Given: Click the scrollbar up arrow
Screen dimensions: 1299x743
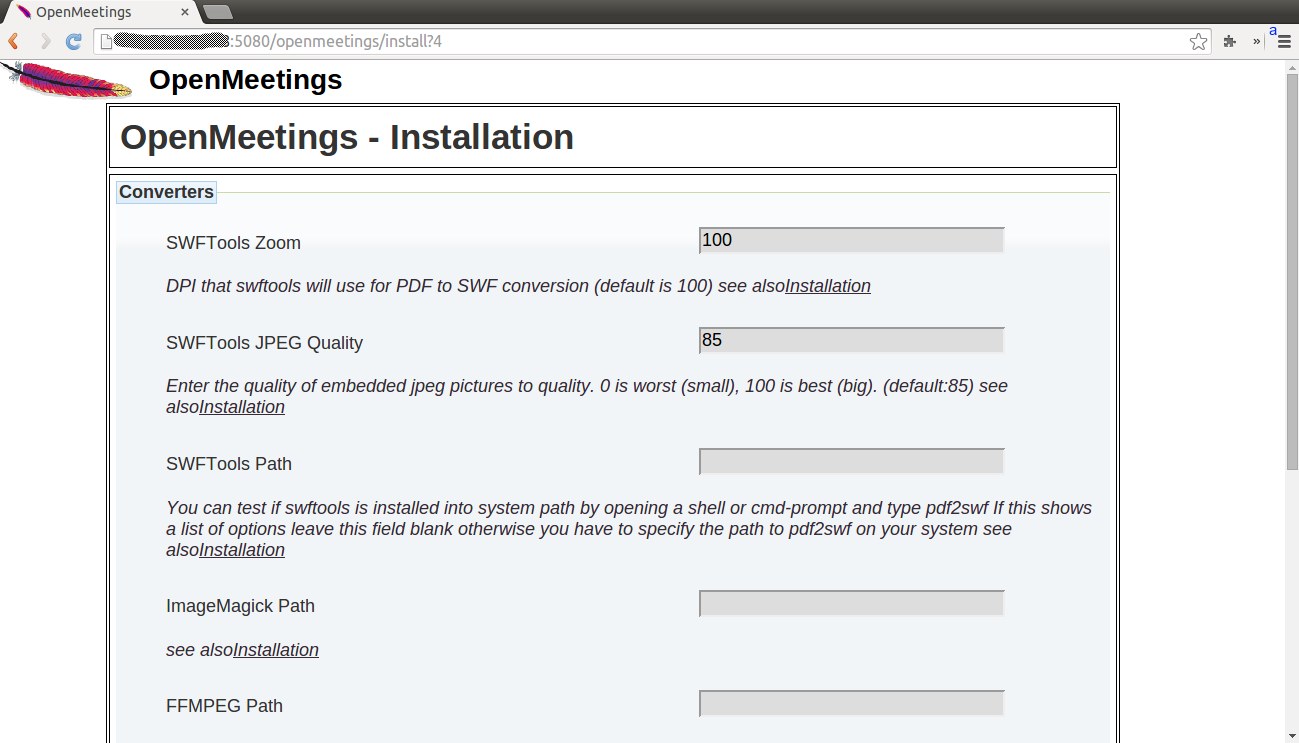Looking at the screenshot, I should [x=1291, y=67].
